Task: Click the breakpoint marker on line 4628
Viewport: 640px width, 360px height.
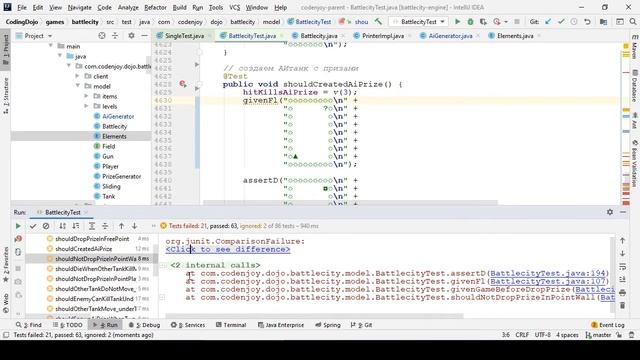Action: click(x=182, y=84)
